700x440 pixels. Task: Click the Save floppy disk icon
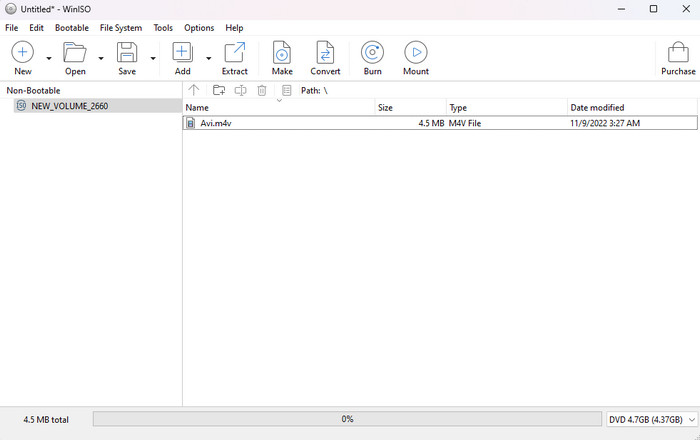pos(127,52)
